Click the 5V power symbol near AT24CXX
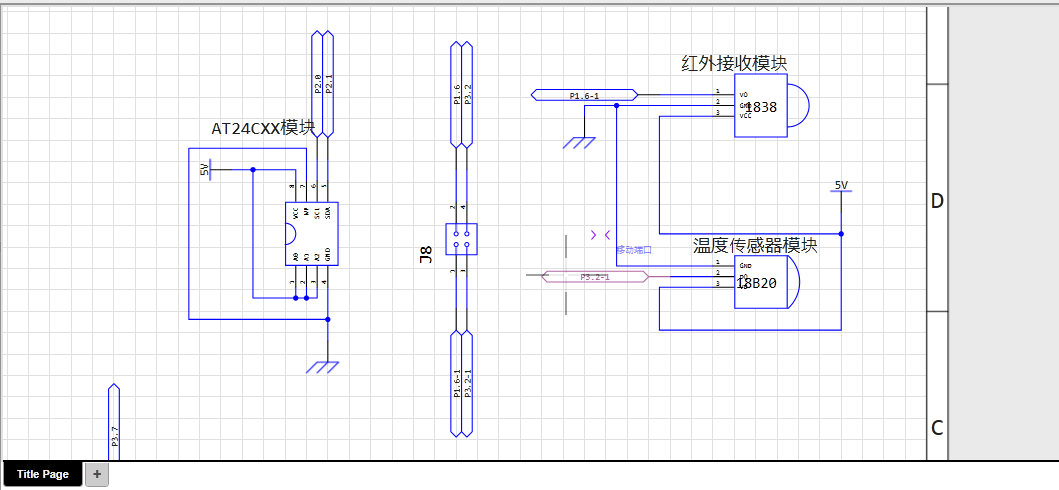Screen dimensions: 1059x490 coord(207,169)
